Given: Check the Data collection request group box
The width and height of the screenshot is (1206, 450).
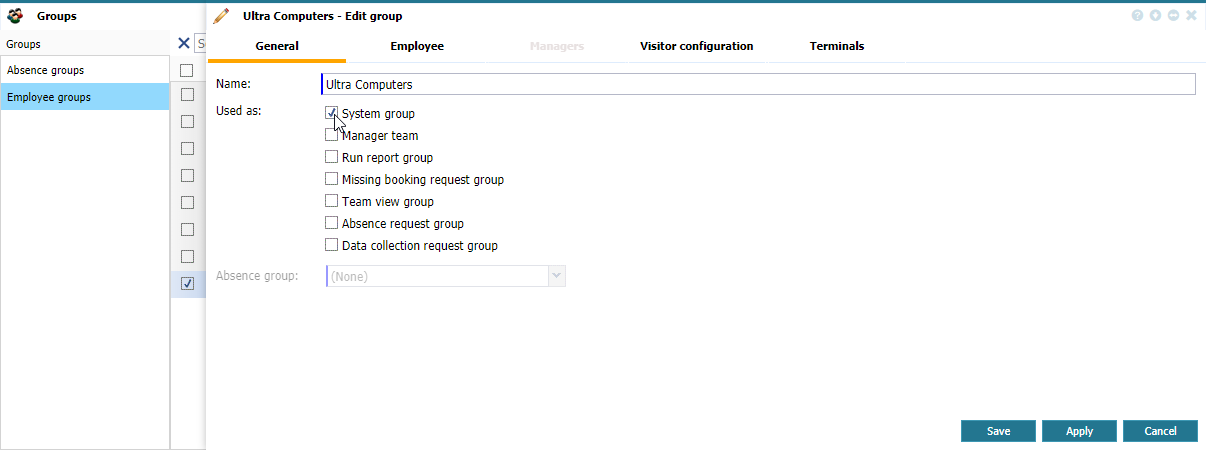Looking at the screenshot, I should coord(331,246).
